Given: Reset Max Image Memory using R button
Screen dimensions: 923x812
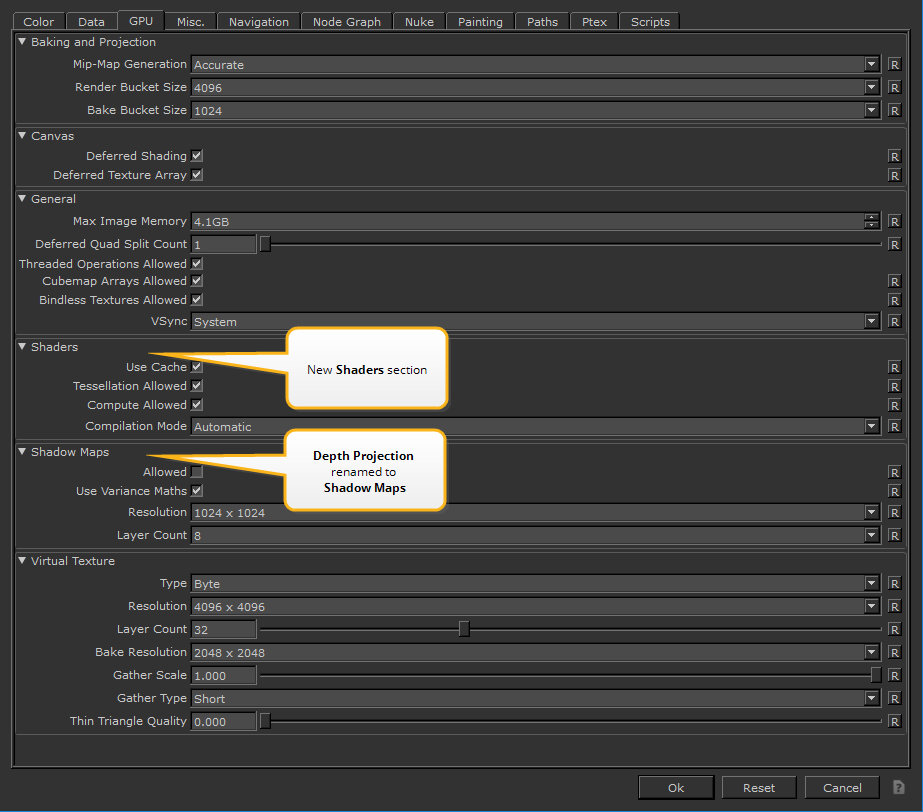Looking at the screenshot, I should tap(895, 222).
